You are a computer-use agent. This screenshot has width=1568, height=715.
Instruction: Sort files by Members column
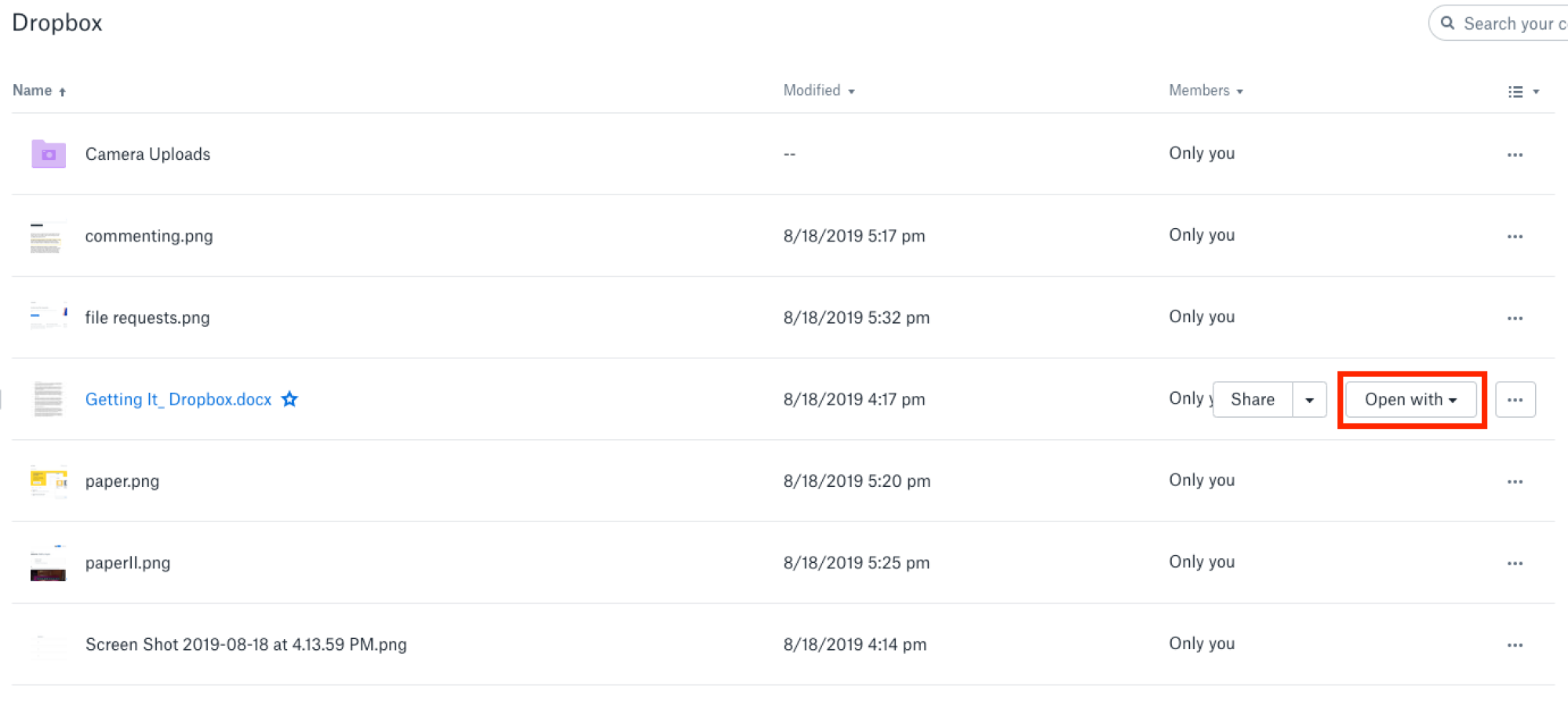tap(1206, 90)
